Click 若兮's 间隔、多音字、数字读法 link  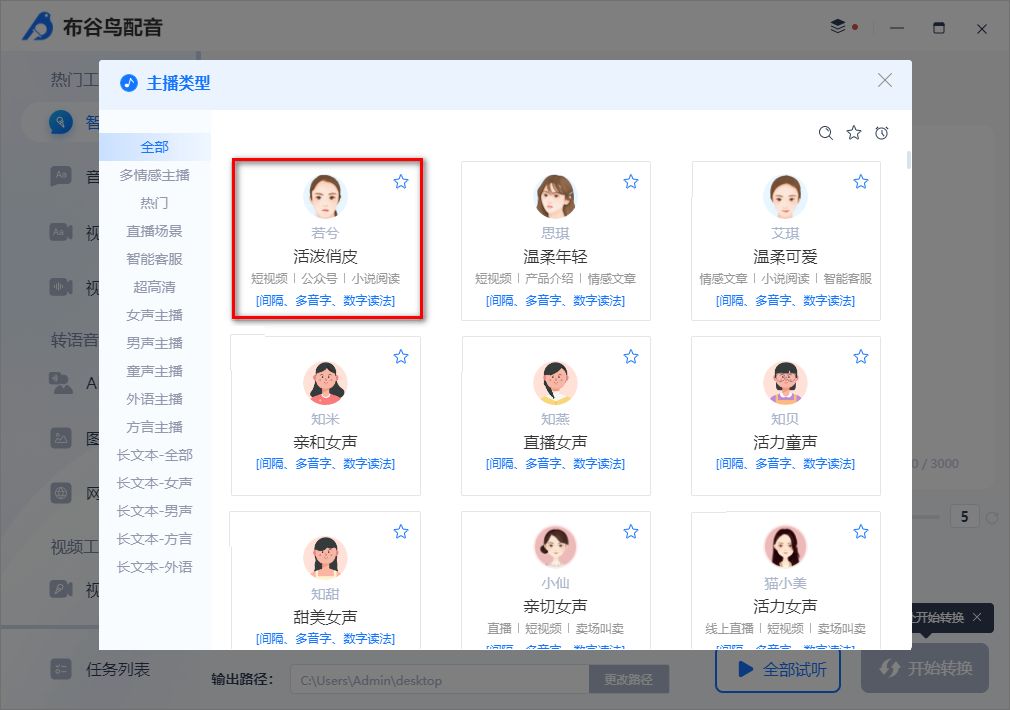(x=325, y=300)
